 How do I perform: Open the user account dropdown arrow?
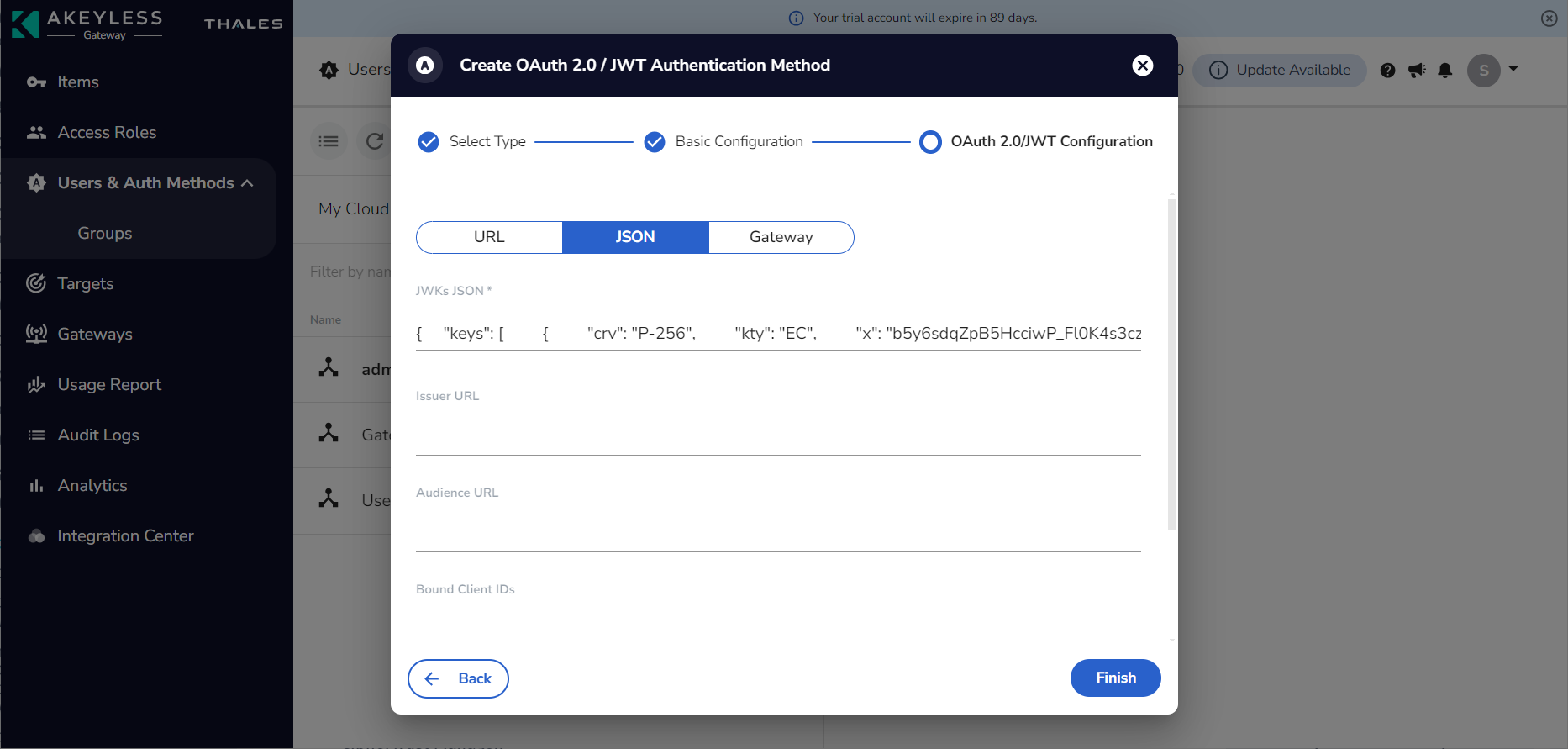click(1513, 69)
